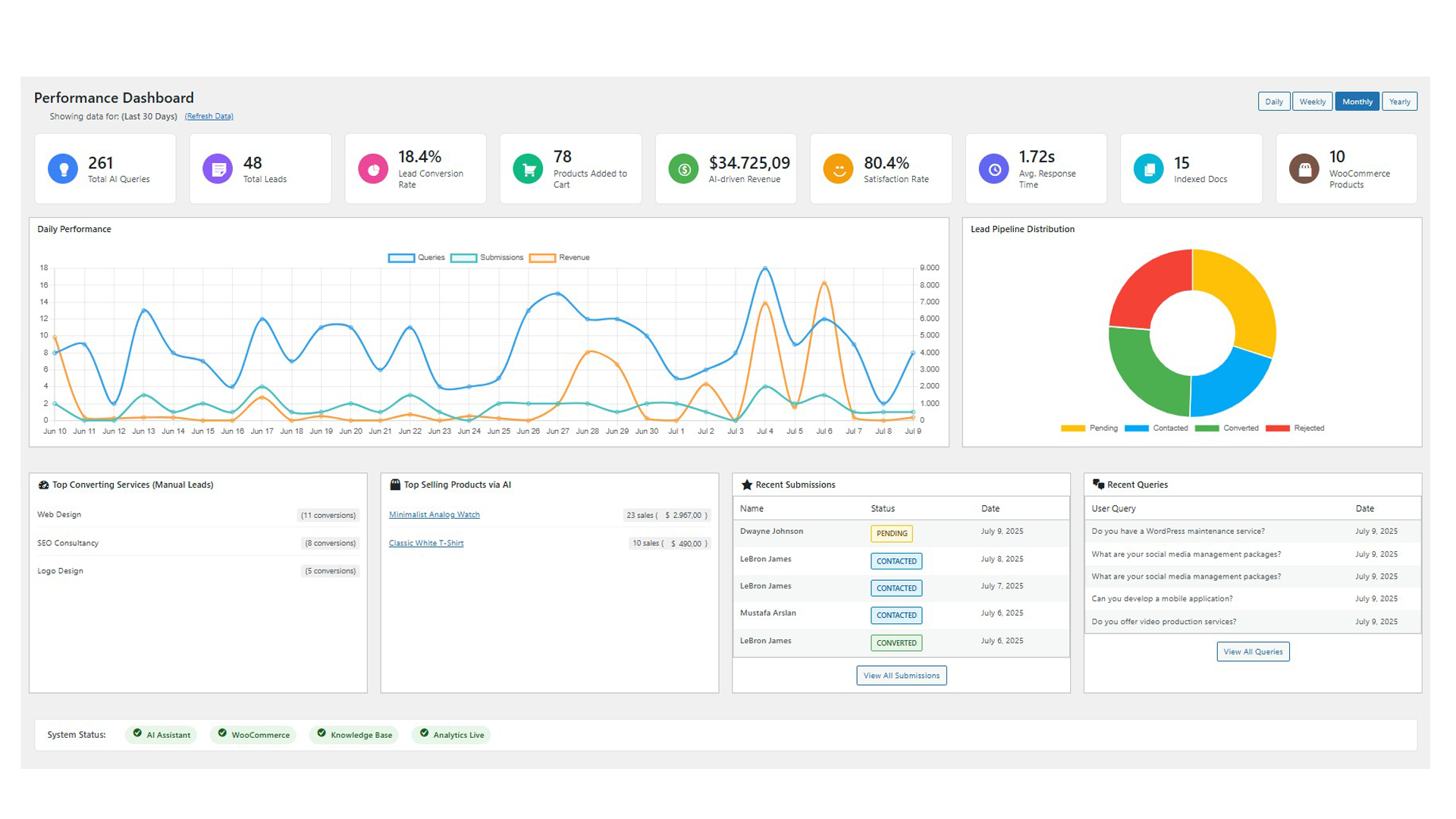Open the Minimalist Analog Watch product link
Viewport: 1456px width, 819px height.
[x=434, y=514]
